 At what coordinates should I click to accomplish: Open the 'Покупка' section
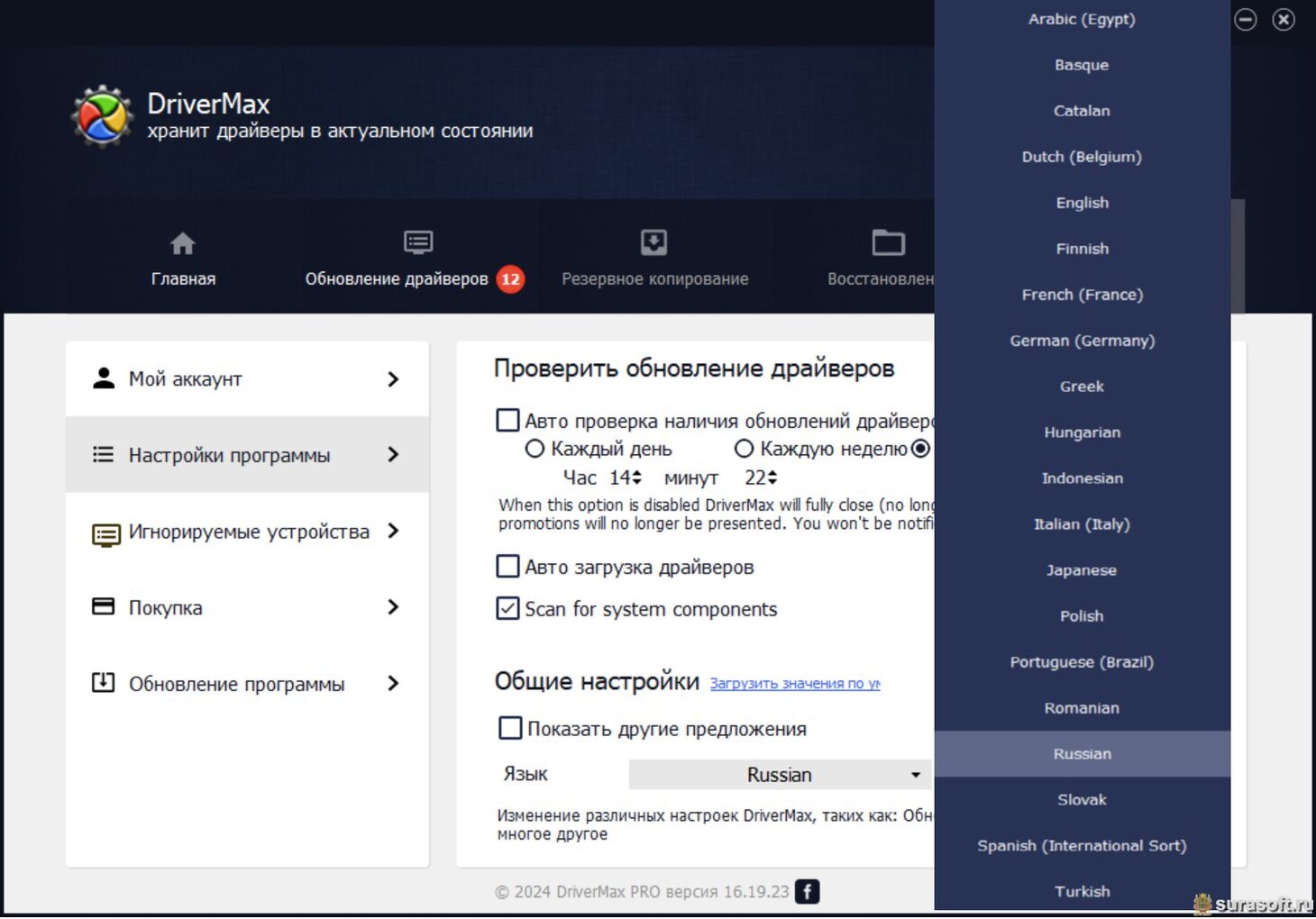pyautogui.click(x=247, y=607)
